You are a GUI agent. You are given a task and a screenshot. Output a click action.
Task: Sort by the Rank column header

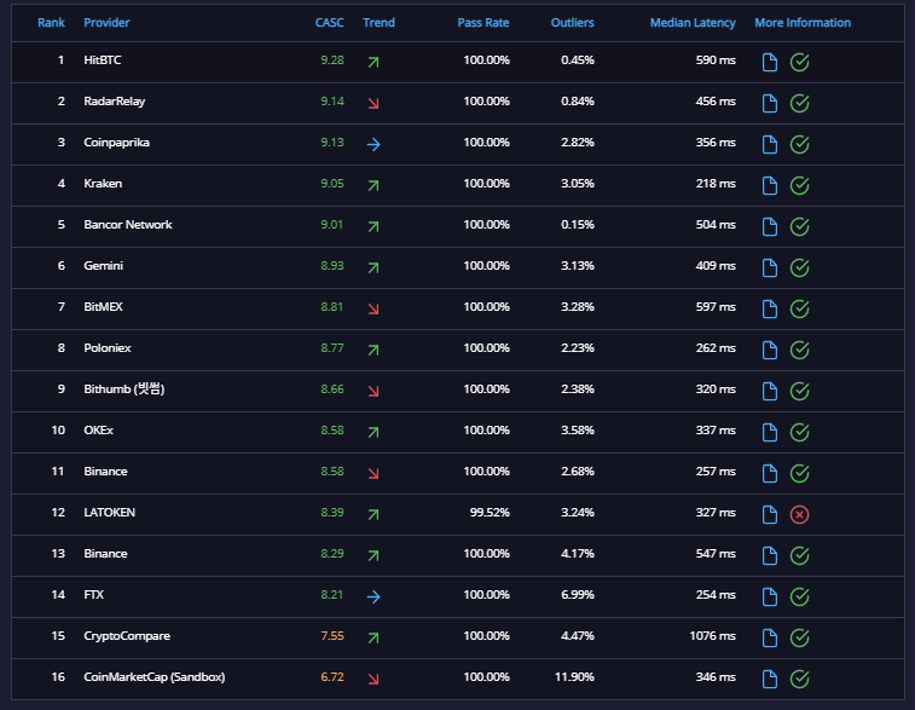(51, 23)
